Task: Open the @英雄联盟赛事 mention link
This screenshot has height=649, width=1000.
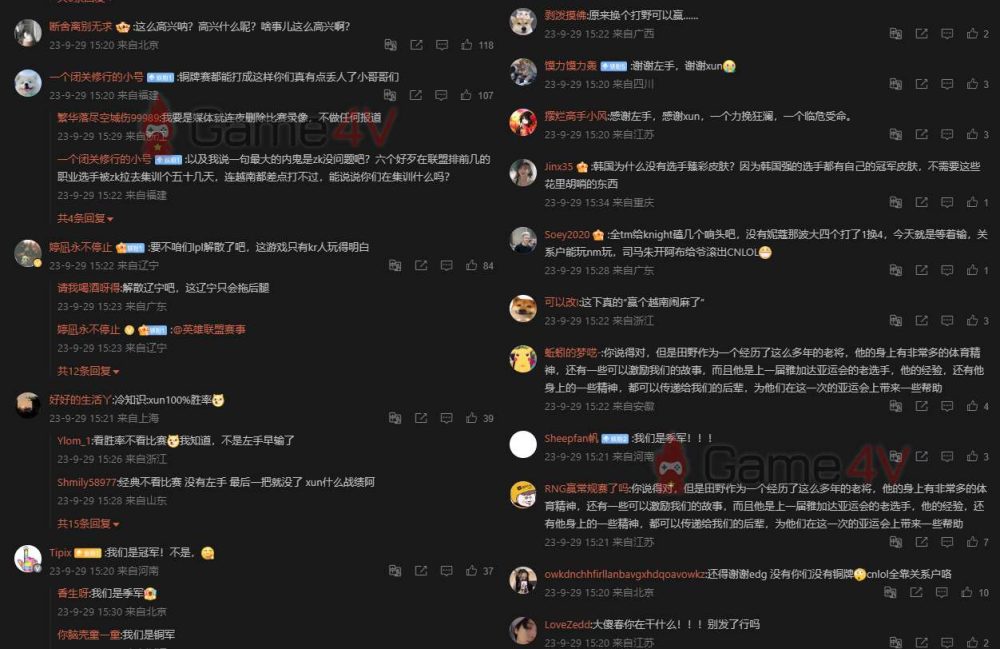Action: (209, 330)
